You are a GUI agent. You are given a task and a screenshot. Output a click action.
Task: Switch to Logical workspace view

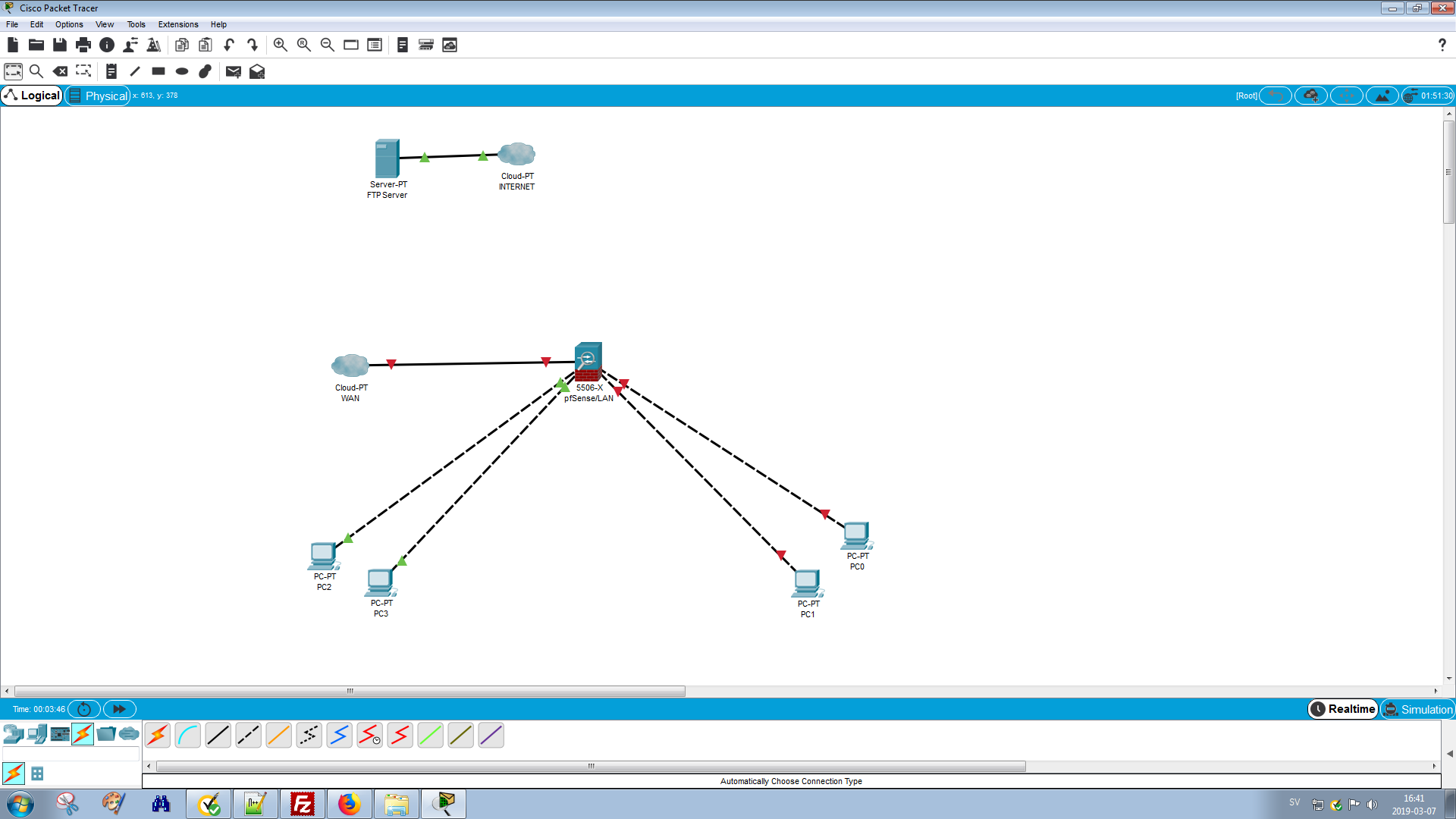pyautogui.click(x=32, y=96)
